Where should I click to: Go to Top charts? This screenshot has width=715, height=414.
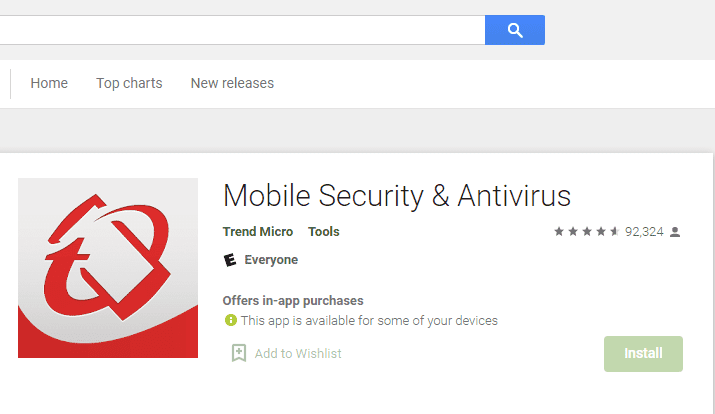click(x=129, y=83)
